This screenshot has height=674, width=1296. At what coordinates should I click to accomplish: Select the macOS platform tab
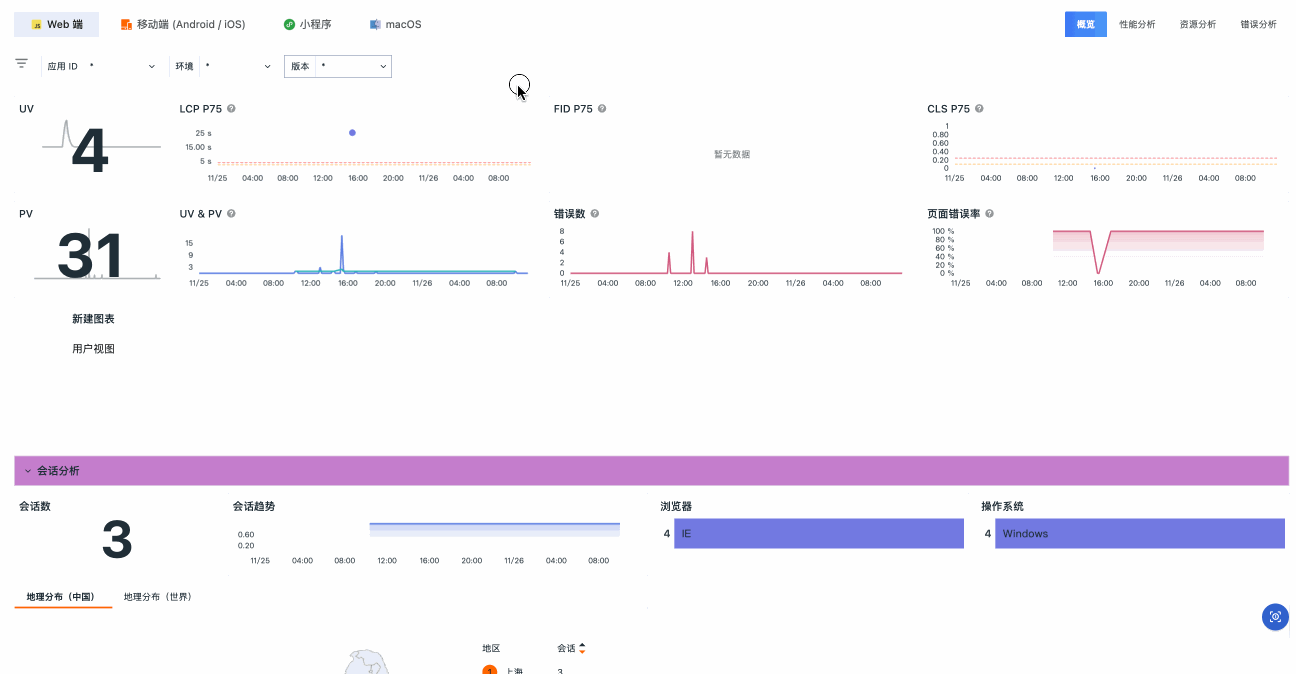point(395,24)
